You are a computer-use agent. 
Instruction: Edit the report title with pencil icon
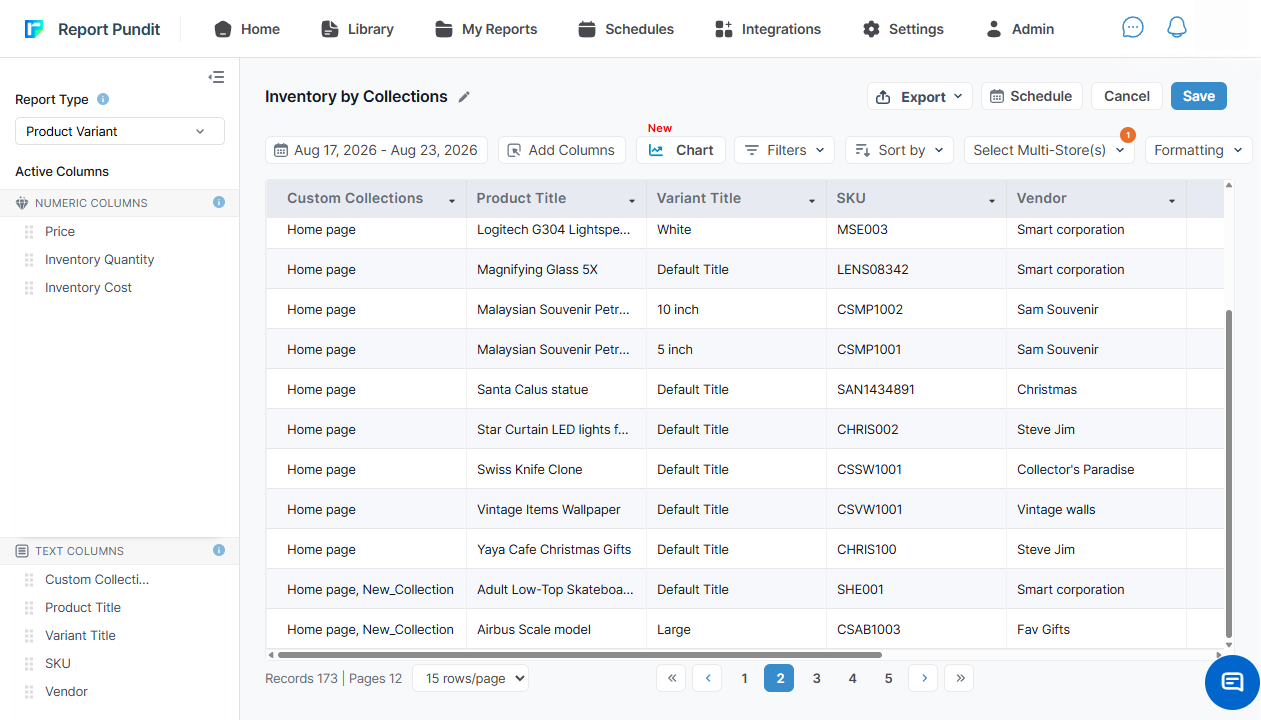[x=464, y=97]
